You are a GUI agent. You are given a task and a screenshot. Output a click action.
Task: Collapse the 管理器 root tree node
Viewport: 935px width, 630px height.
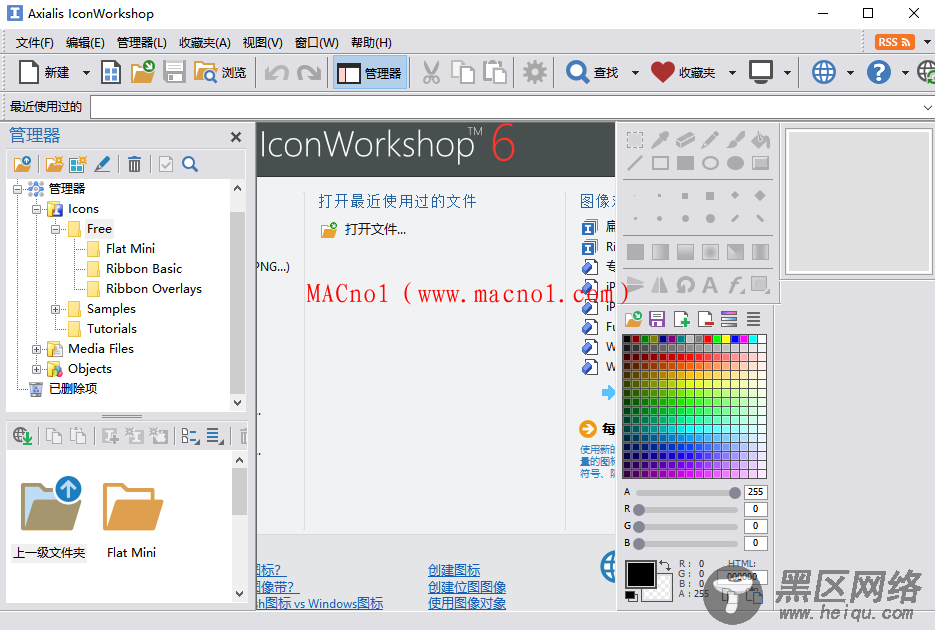(17, 190)
